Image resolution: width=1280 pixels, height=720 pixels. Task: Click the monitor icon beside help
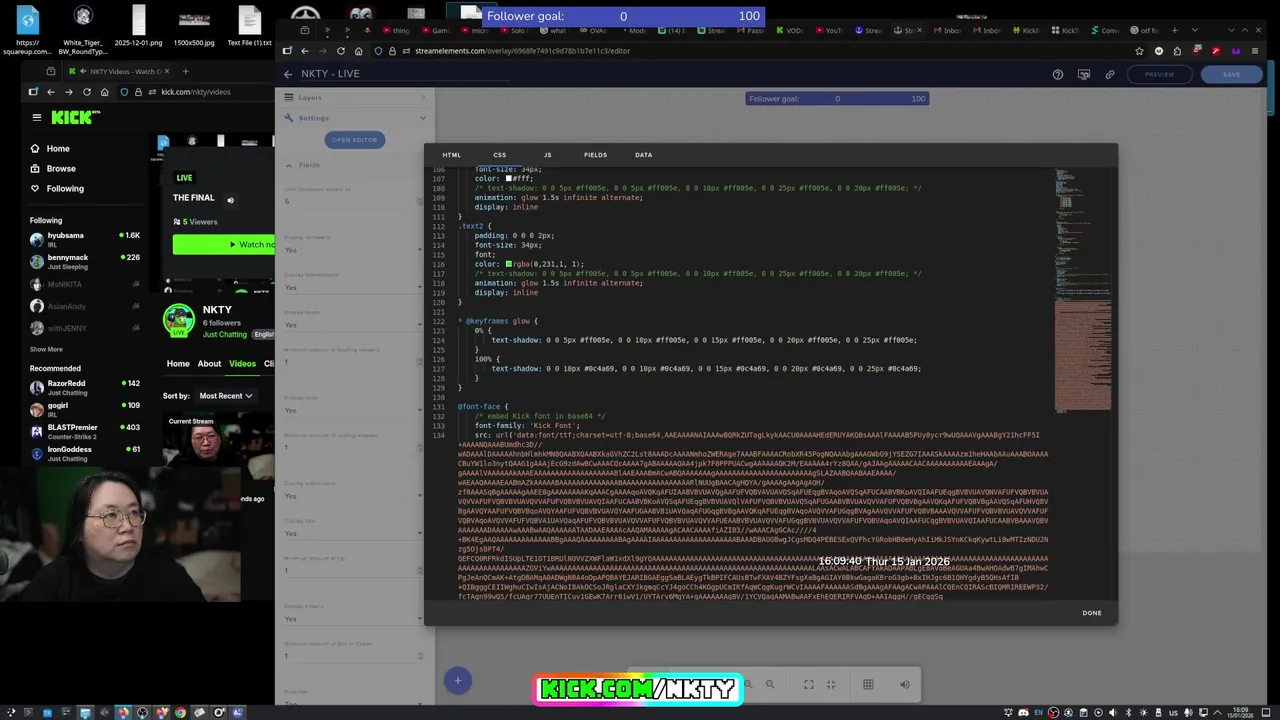point(1083,74)
